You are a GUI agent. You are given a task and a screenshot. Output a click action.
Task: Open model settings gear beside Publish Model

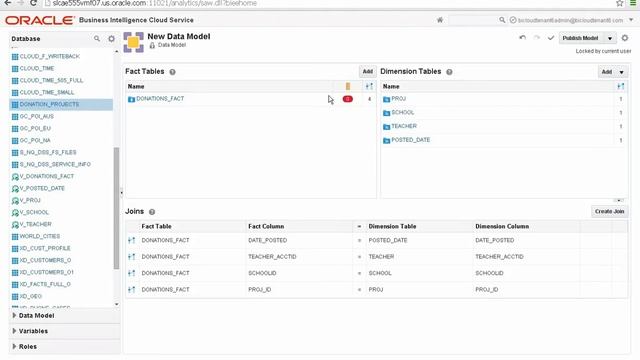tap(625, 38)
